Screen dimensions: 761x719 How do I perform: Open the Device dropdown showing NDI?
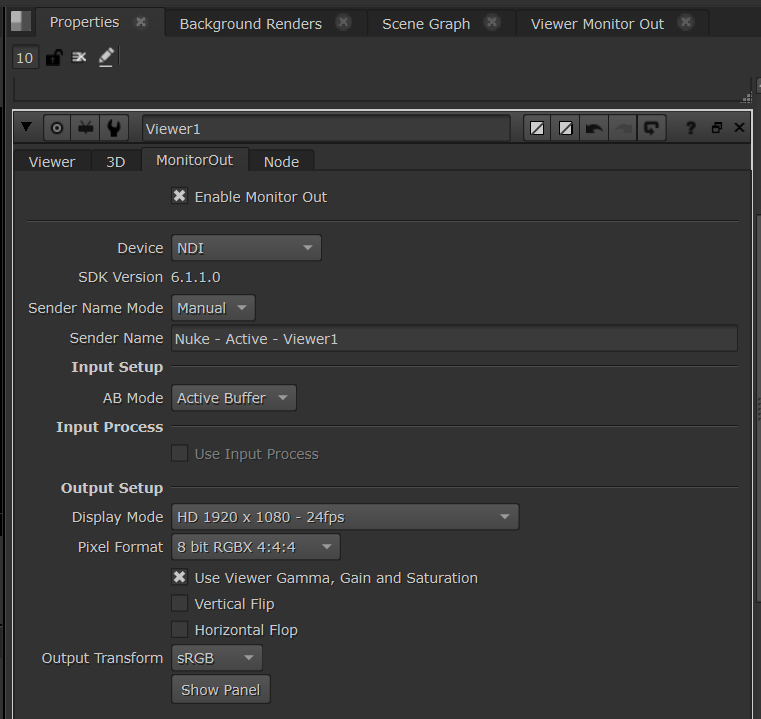246,248
